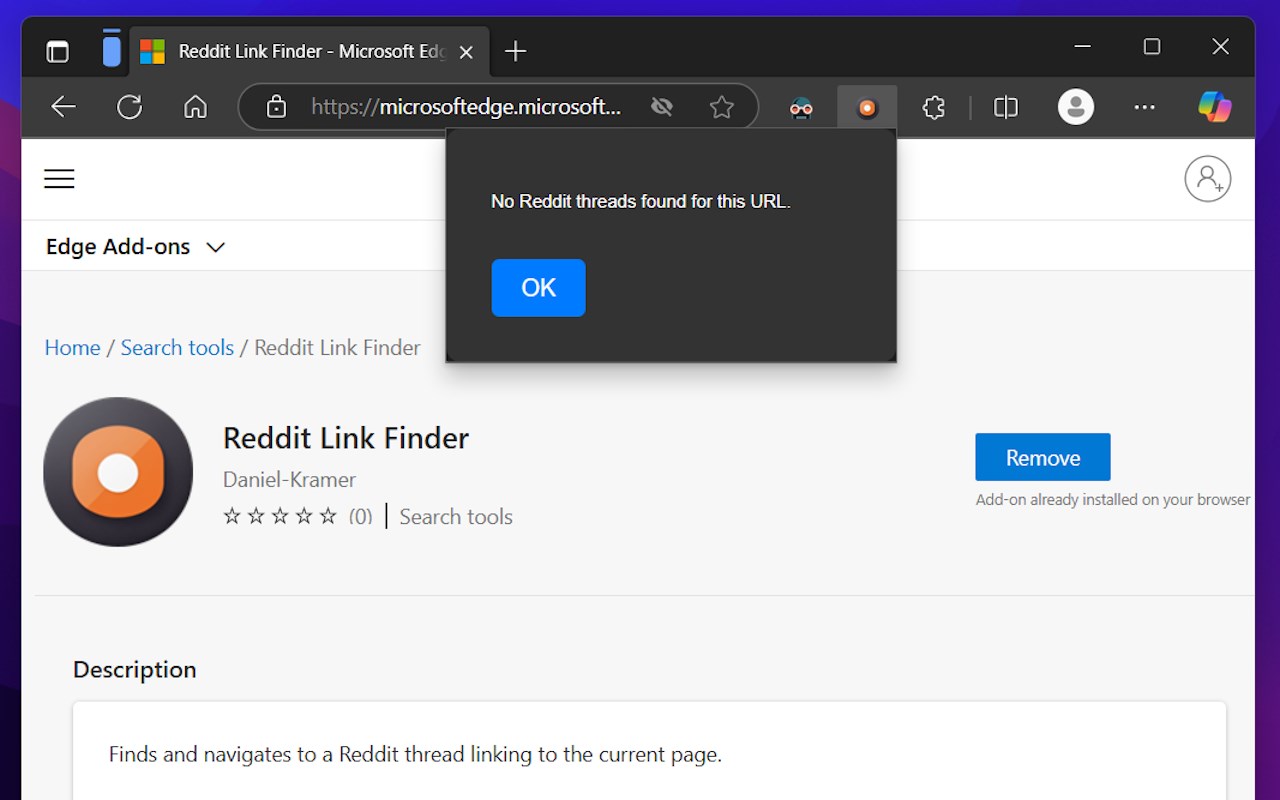The height and width of the screenshot is (800, 1280).
Task: Go back to the previous page
Action: (64, 107)
